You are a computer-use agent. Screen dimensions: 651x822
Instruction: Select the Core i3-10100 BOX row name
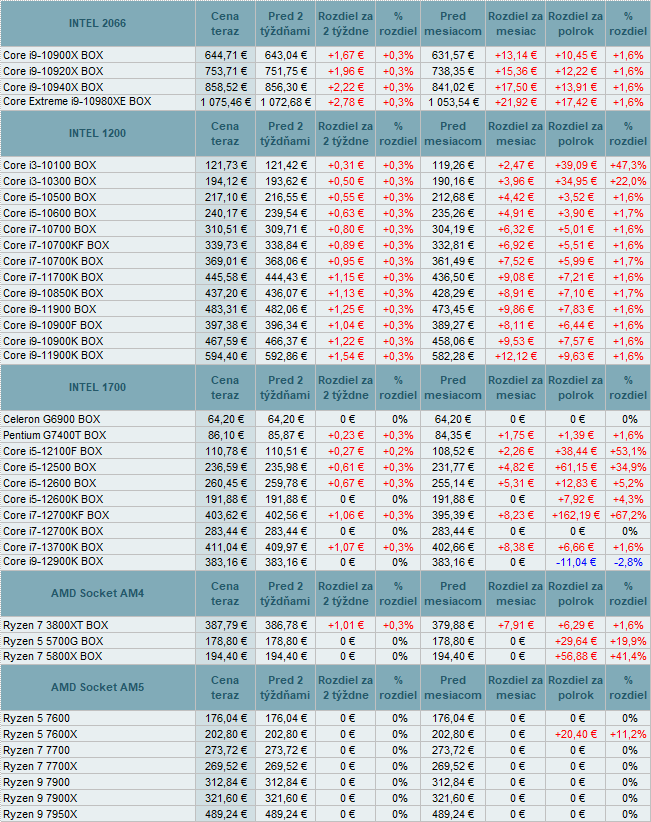click(49, 165)
